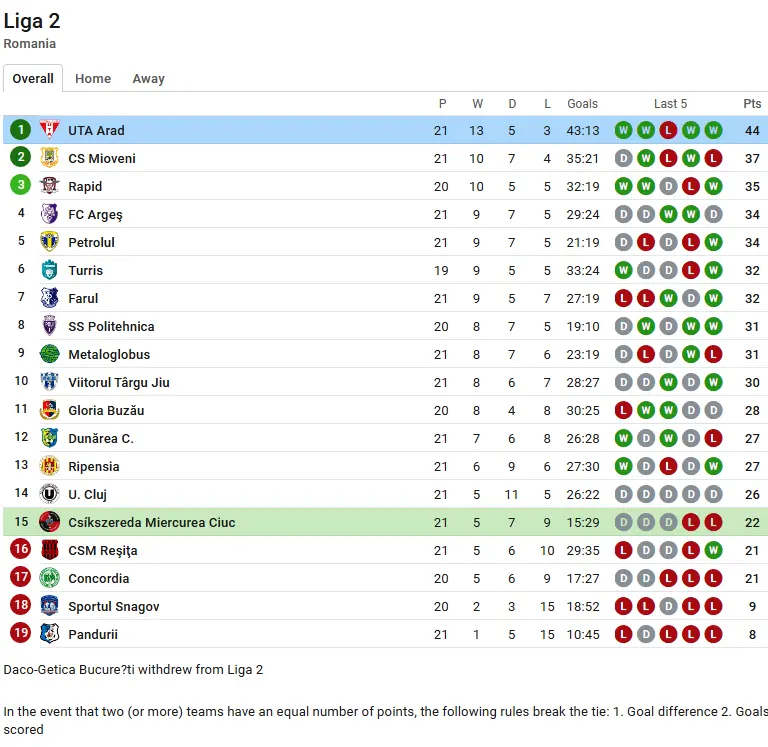Click the Metaloglobus green globe logo
Image resolution: width=768 pixels, height=747 pixels.
pyautogui.click(x=49, y=354)
